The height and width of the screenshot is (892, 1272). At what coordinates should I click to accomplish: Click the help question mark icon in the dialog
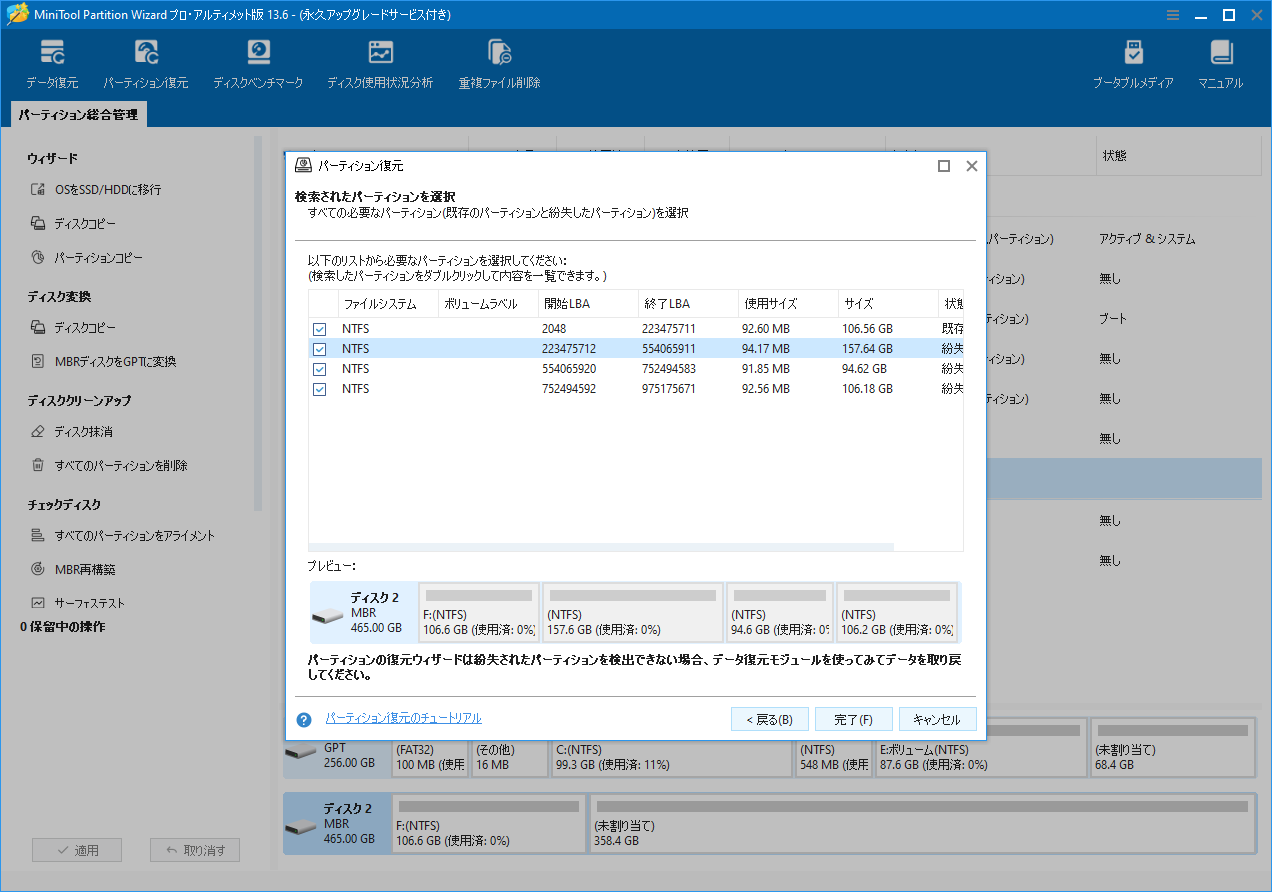(304, 720)
